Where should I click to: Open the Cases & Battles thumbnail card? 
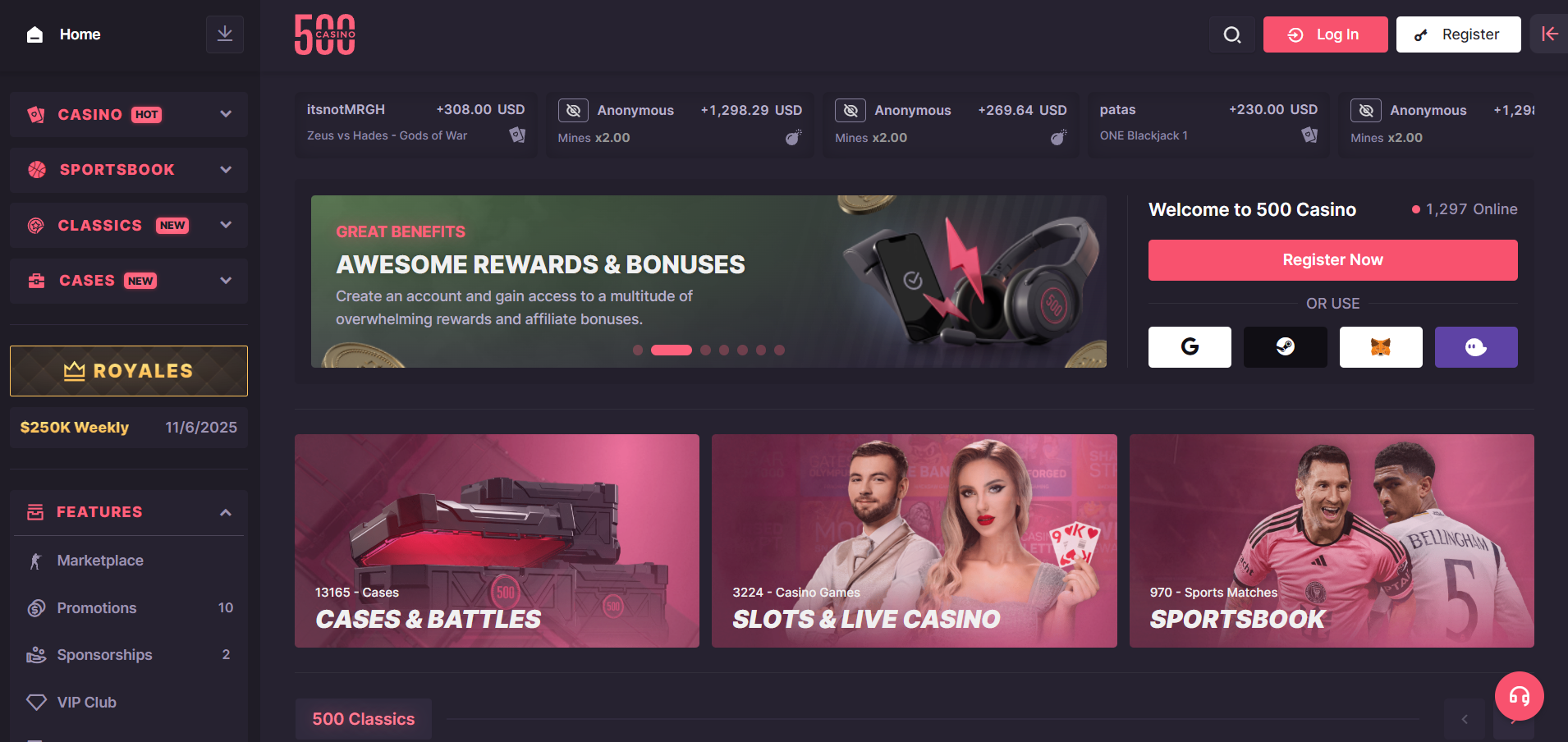point(497,541)
